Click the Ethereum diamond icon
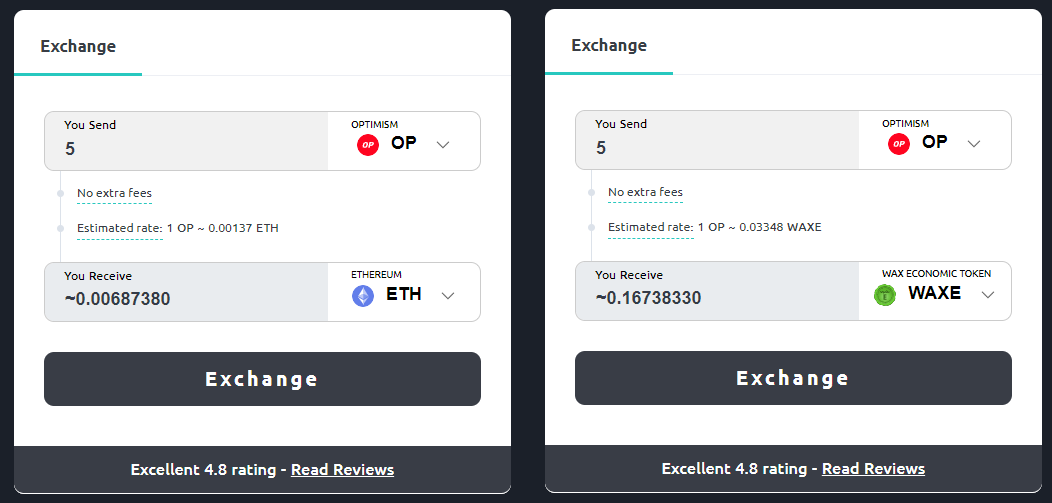This screenshot has height=503, width=1052. [363, 296]
